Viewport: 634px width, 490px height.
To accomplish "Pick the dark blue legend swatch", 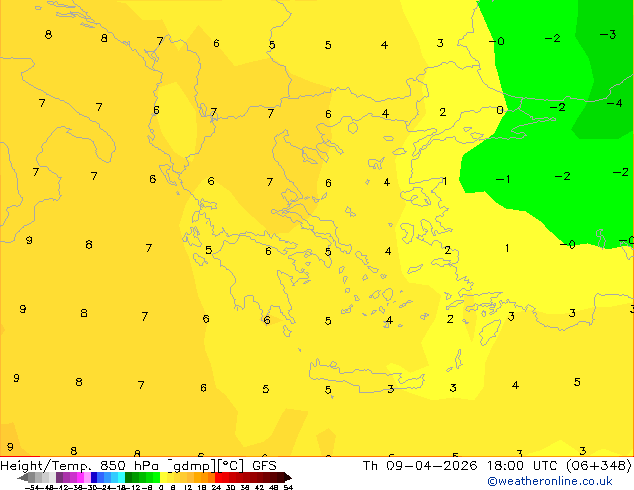I will coord(94,477).
